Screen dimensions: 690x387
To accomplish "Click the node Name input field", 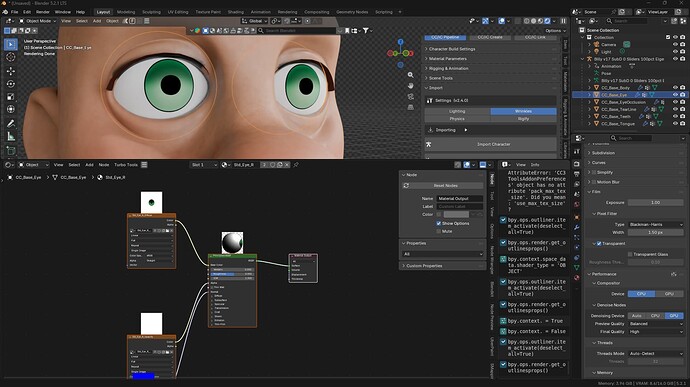I will coord(459,199).
